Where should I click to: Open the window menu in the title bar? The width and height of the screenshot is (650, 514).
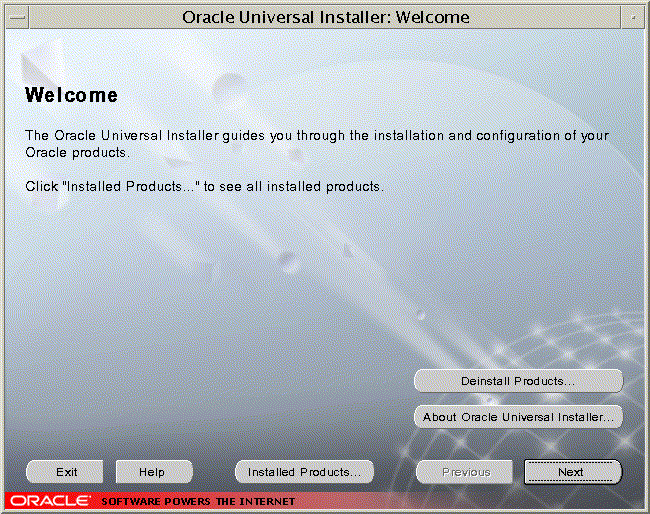click(17, 18)
